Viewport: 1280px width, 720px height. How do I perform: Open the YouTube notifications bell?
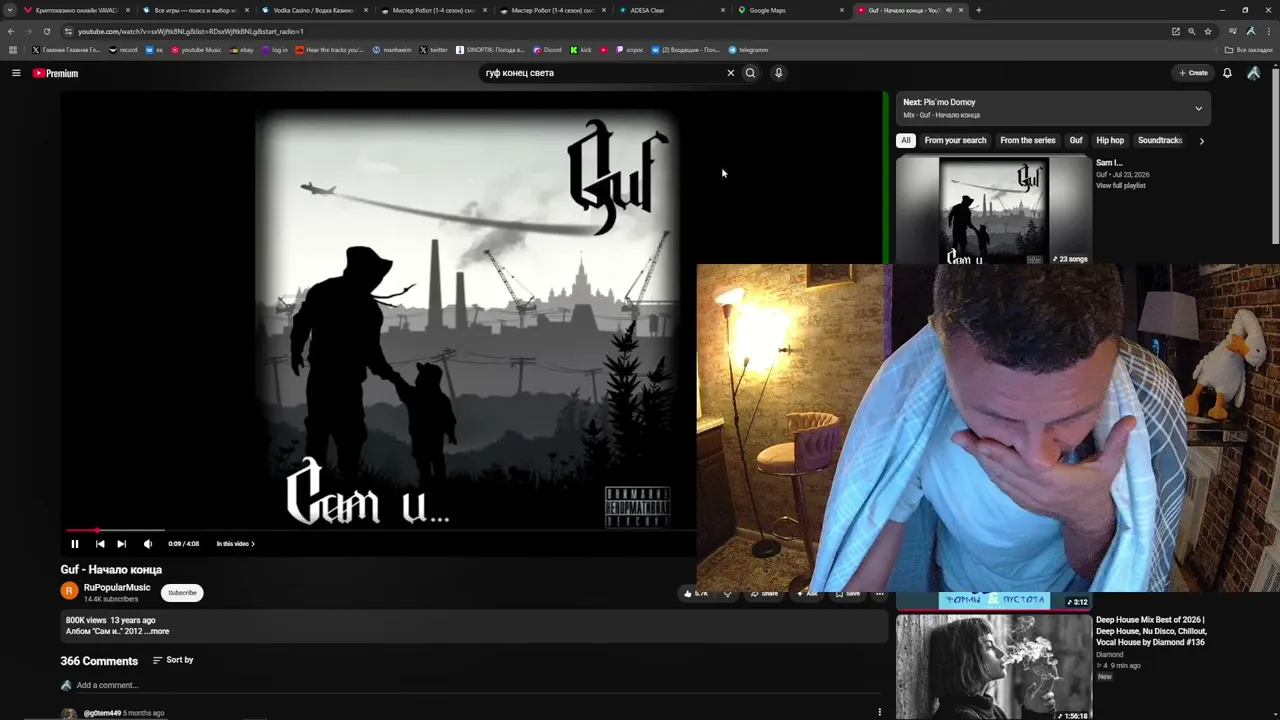[1227, 73]
